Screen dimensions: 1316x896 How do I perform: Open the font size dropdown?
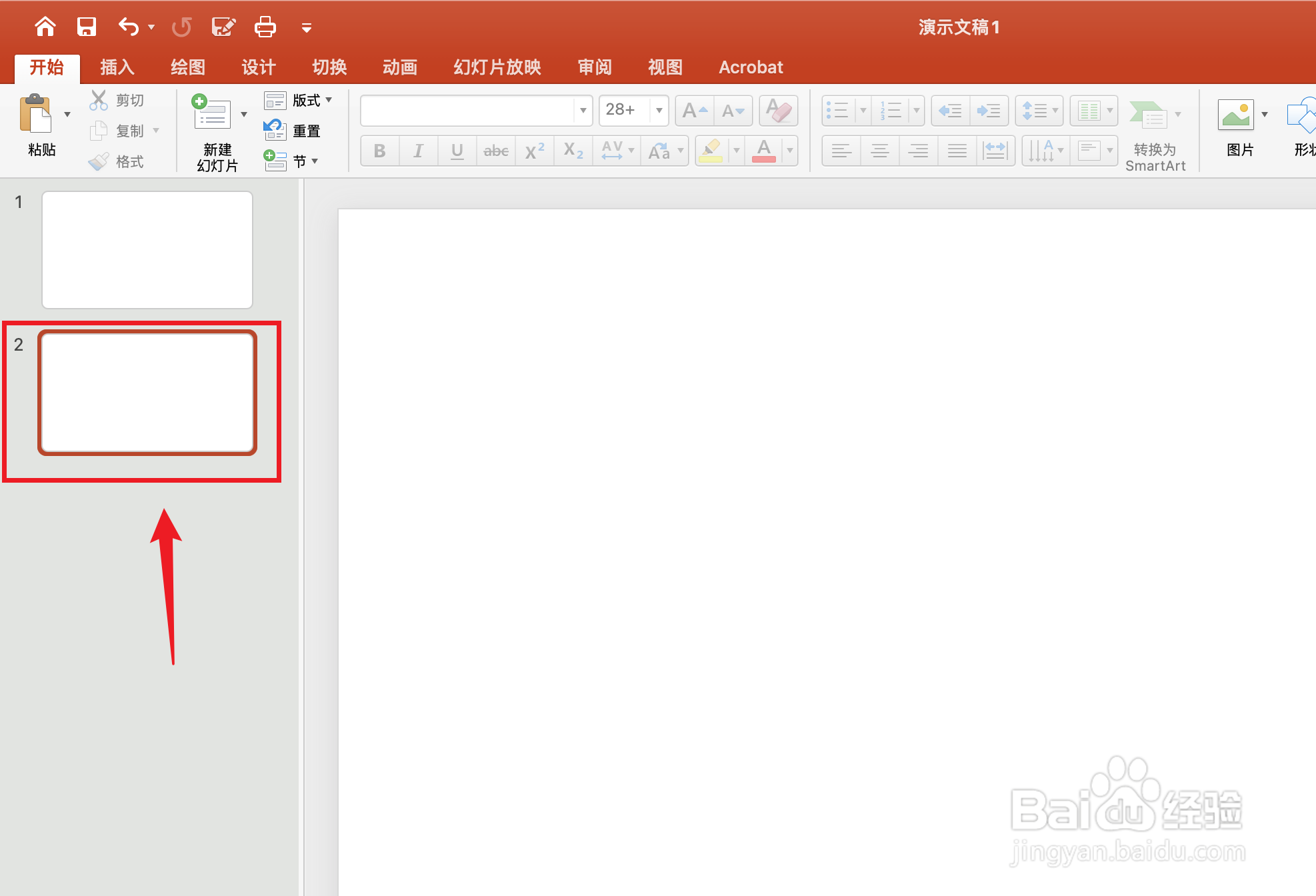click(x=659, y=110)
